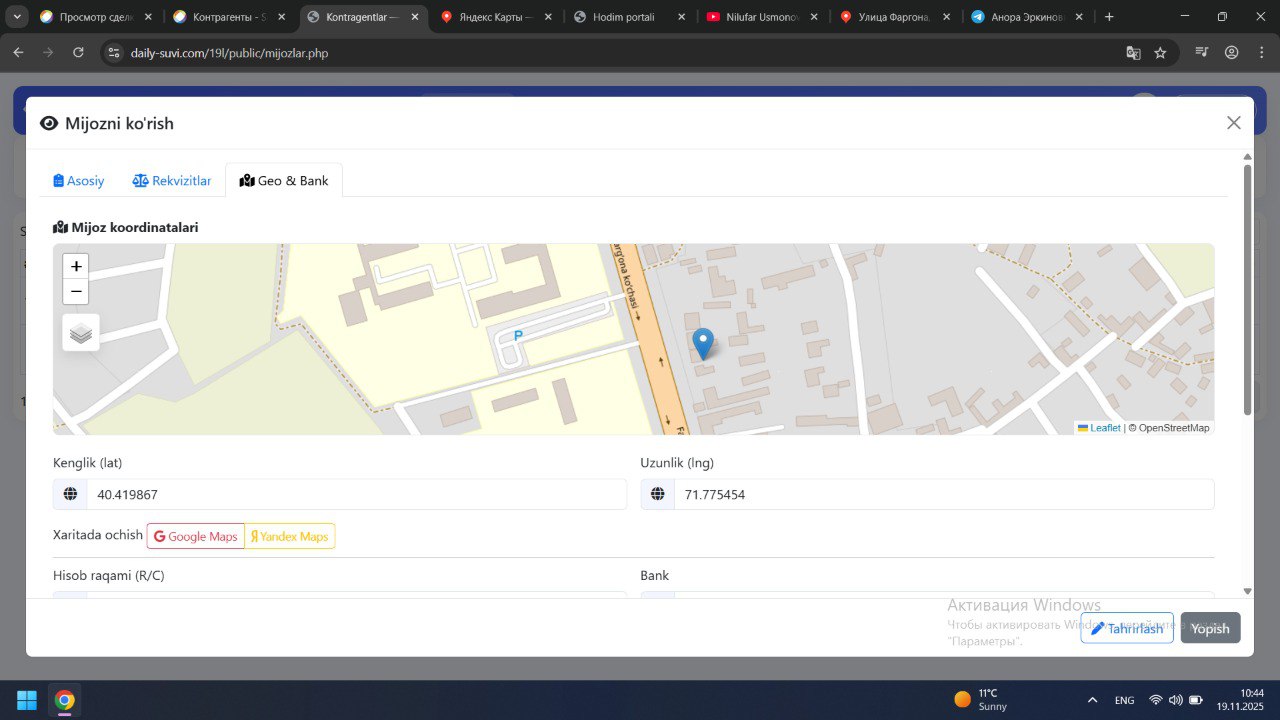This screenshot has height=720, width=1280.
Task: Open the volume control
Action: [x=1175, y=700]
